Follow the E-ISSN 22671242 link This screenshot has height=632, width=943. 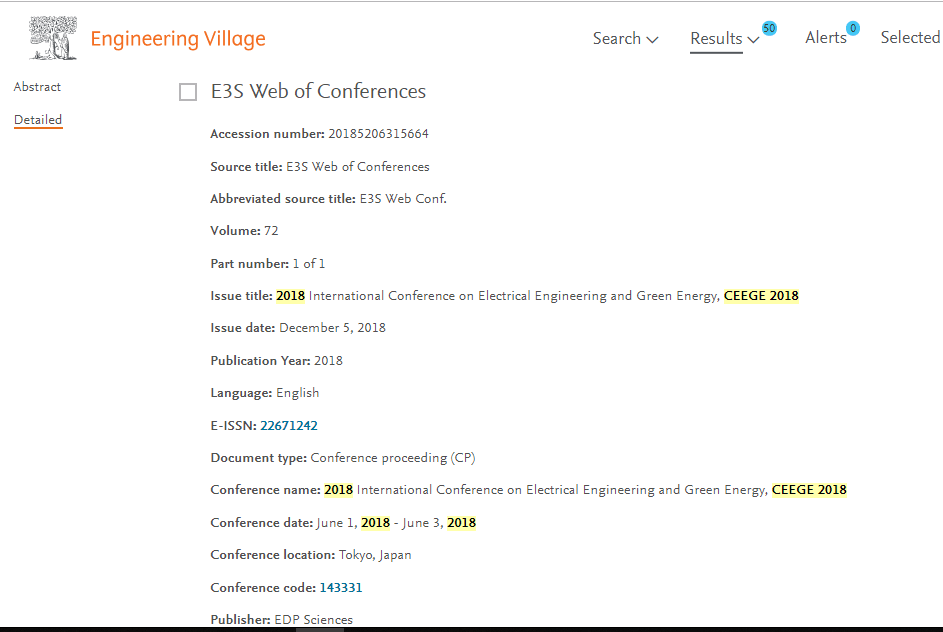click(289, 426)
